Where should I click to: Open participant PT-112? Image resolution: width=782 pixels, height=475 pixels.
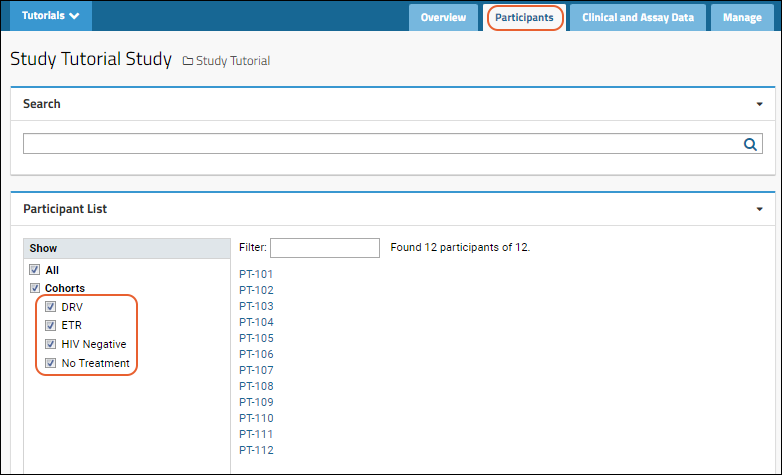256,450
